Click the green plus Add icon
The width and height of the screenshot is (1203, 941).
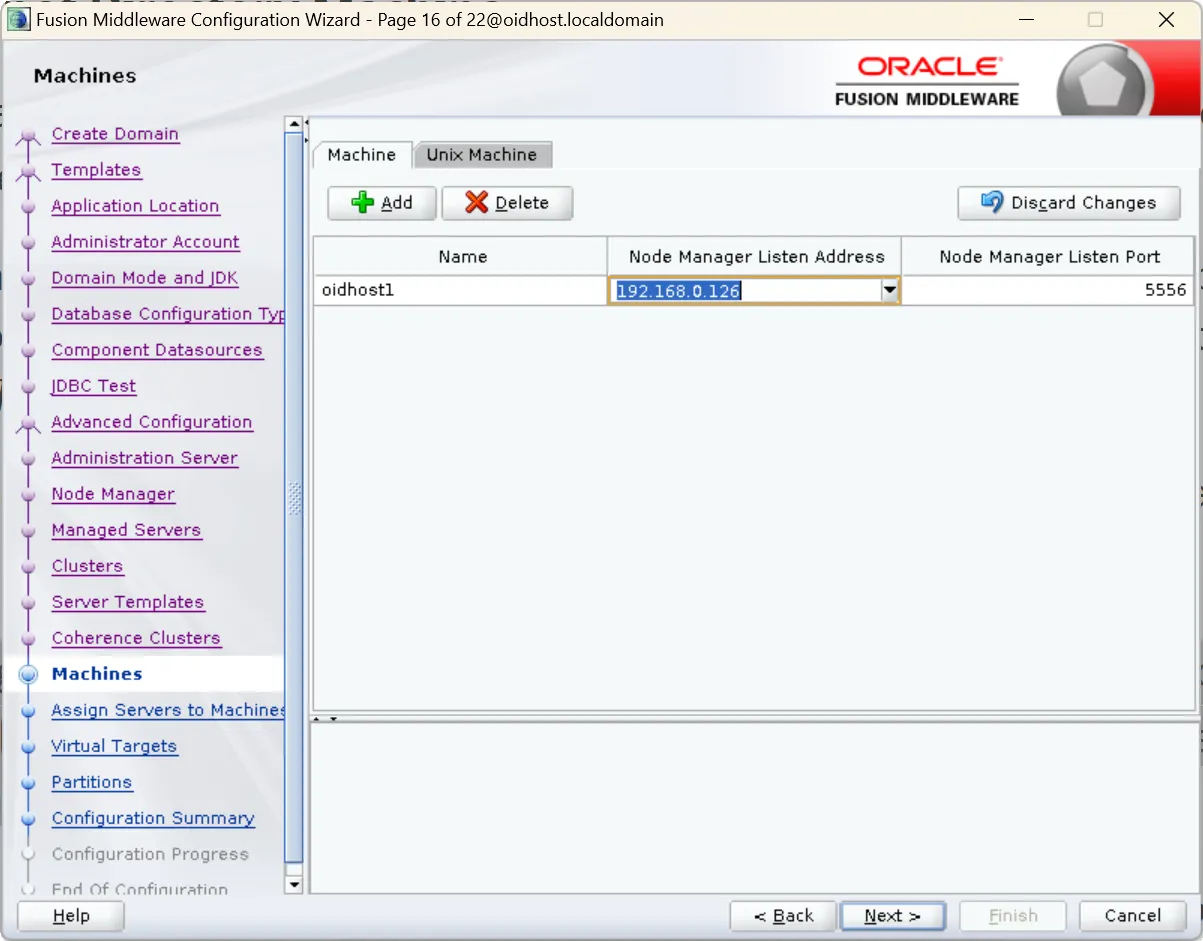pyautogui.click(x=362, y=203)
